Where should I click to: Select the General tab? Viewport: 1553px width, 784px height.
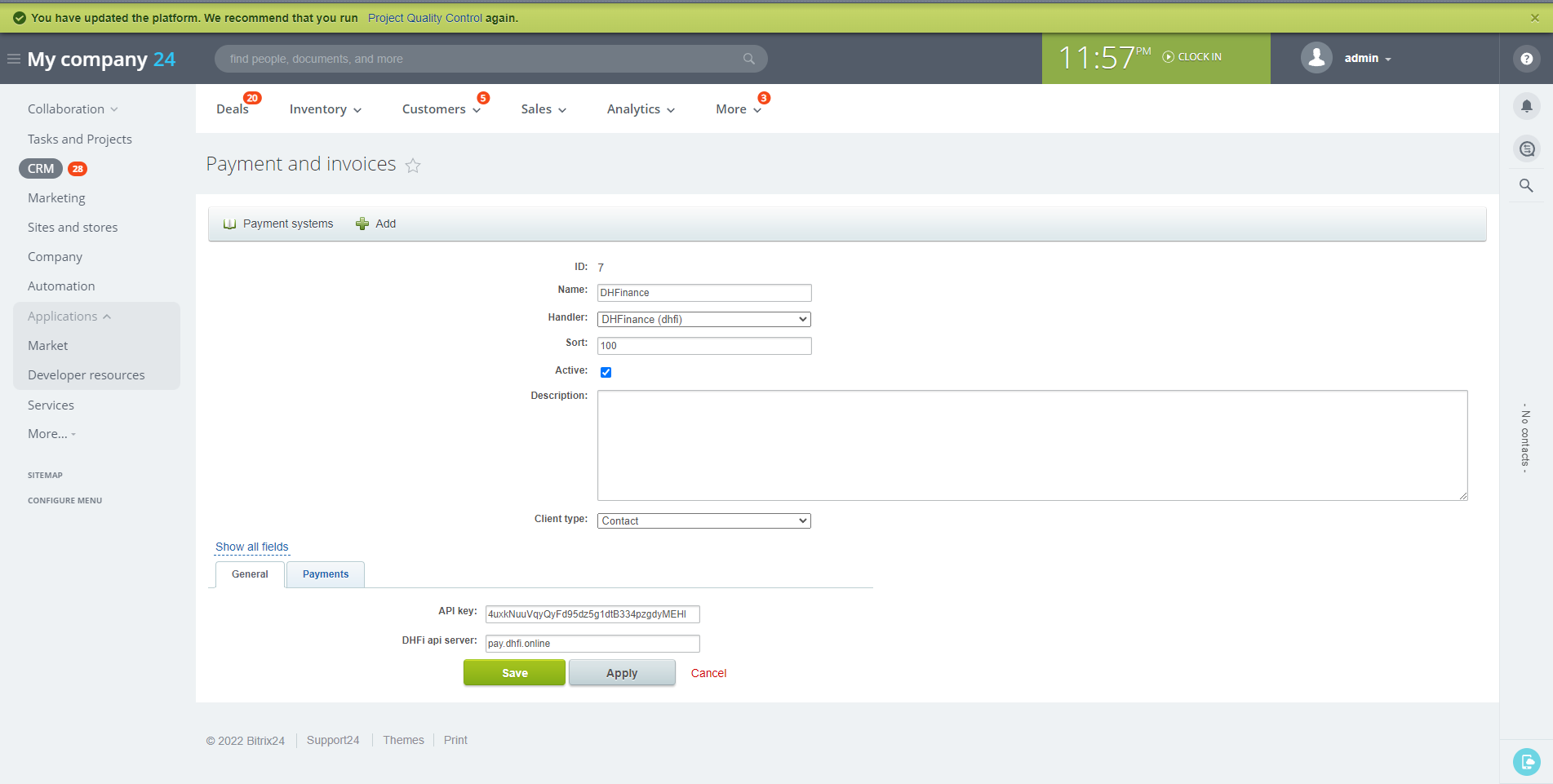click(250, 574)
